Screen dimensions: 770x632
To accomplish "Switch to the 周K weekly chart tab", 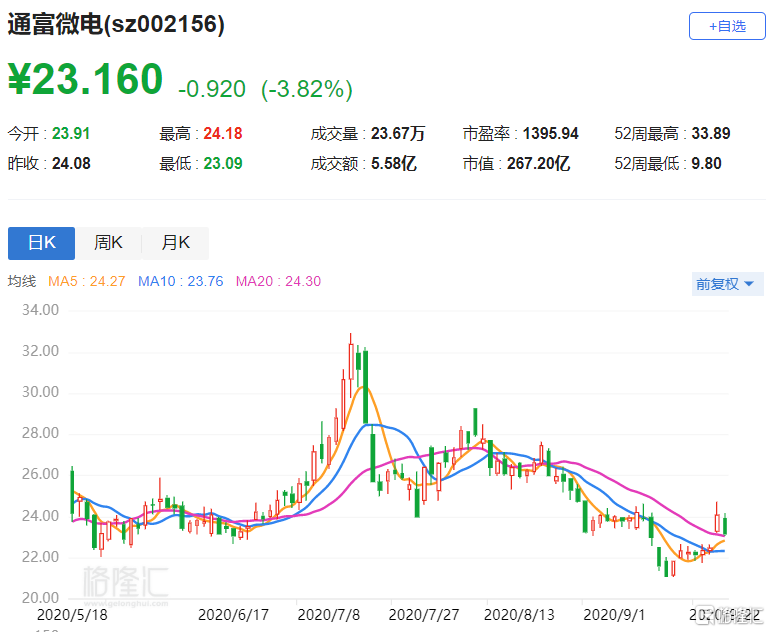I will click(x=108, y=243).
